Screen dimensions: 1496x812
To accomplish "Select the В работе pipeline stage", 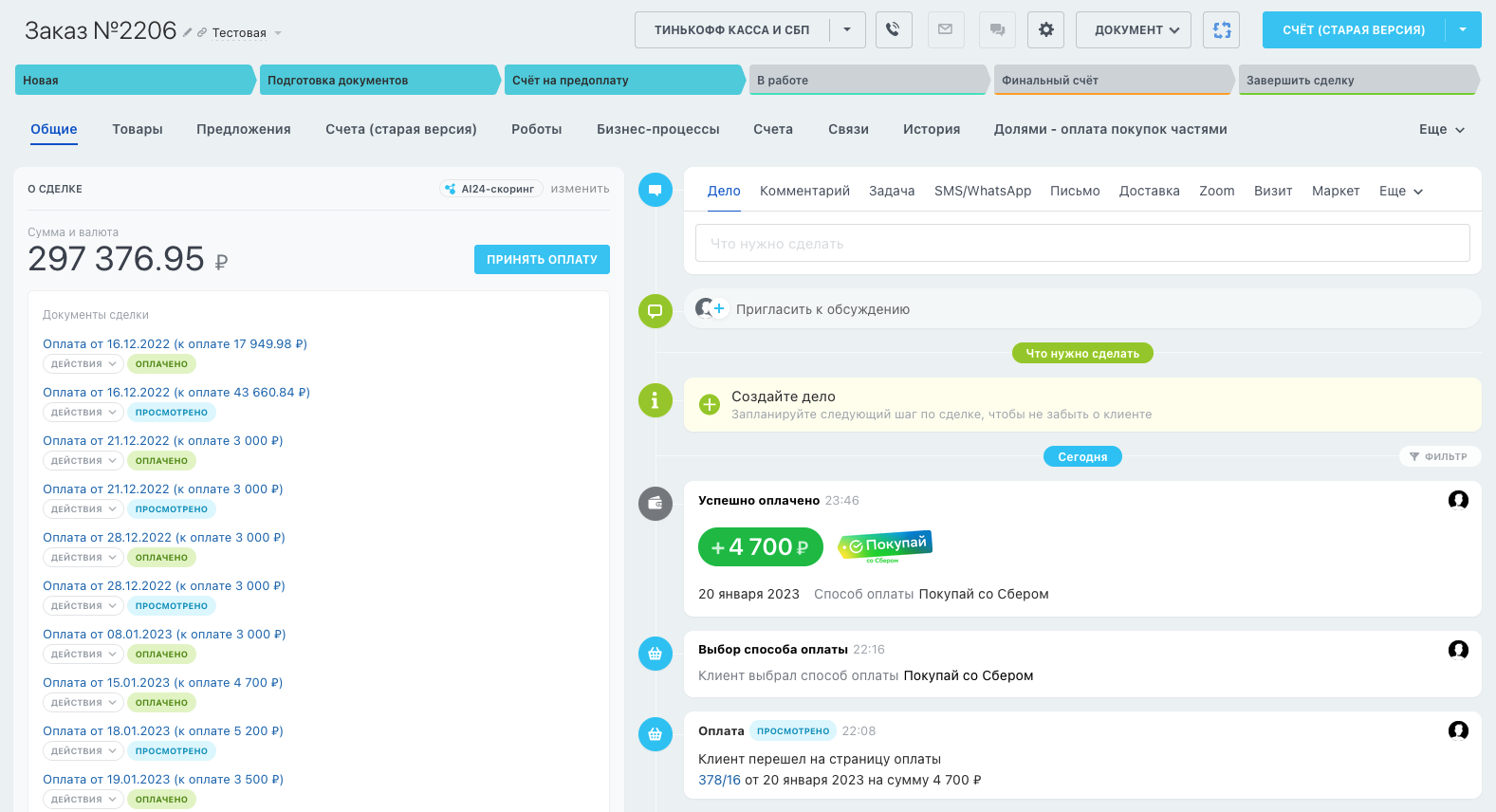I will click(x=867, y=81).
